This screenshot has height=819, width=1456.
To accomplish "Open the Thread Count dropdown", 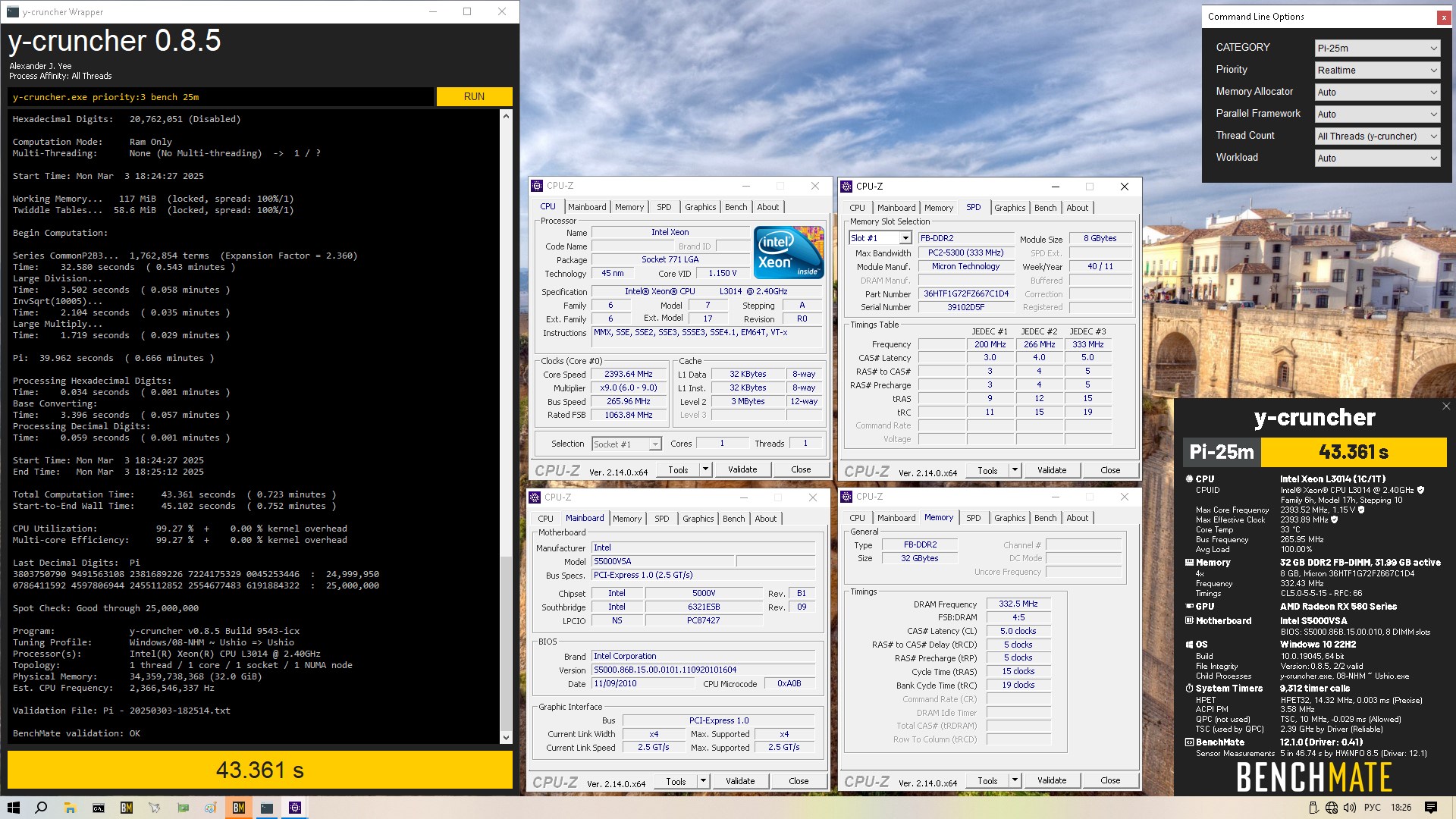I will (x=1377, y=136).
